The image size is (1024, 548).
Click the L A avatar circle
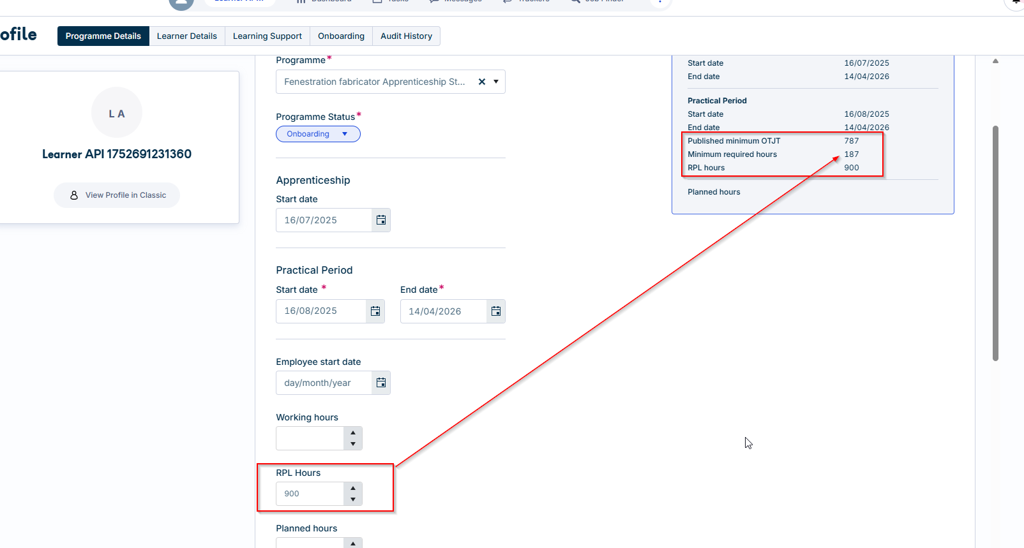[x=117, y=113]
